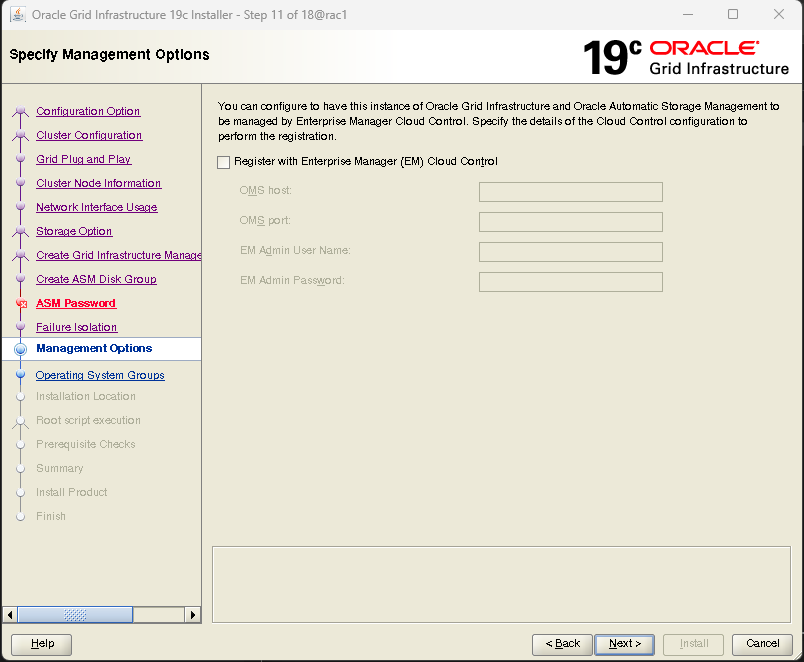Click the Management Options current step bullet

tap(21, 349)
